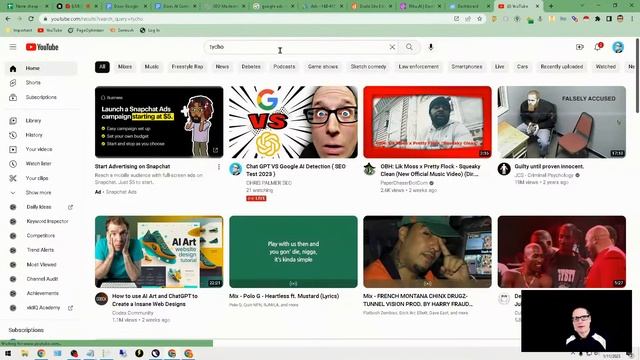Open Watch later in the sidebar

click(x=41, y=163)
